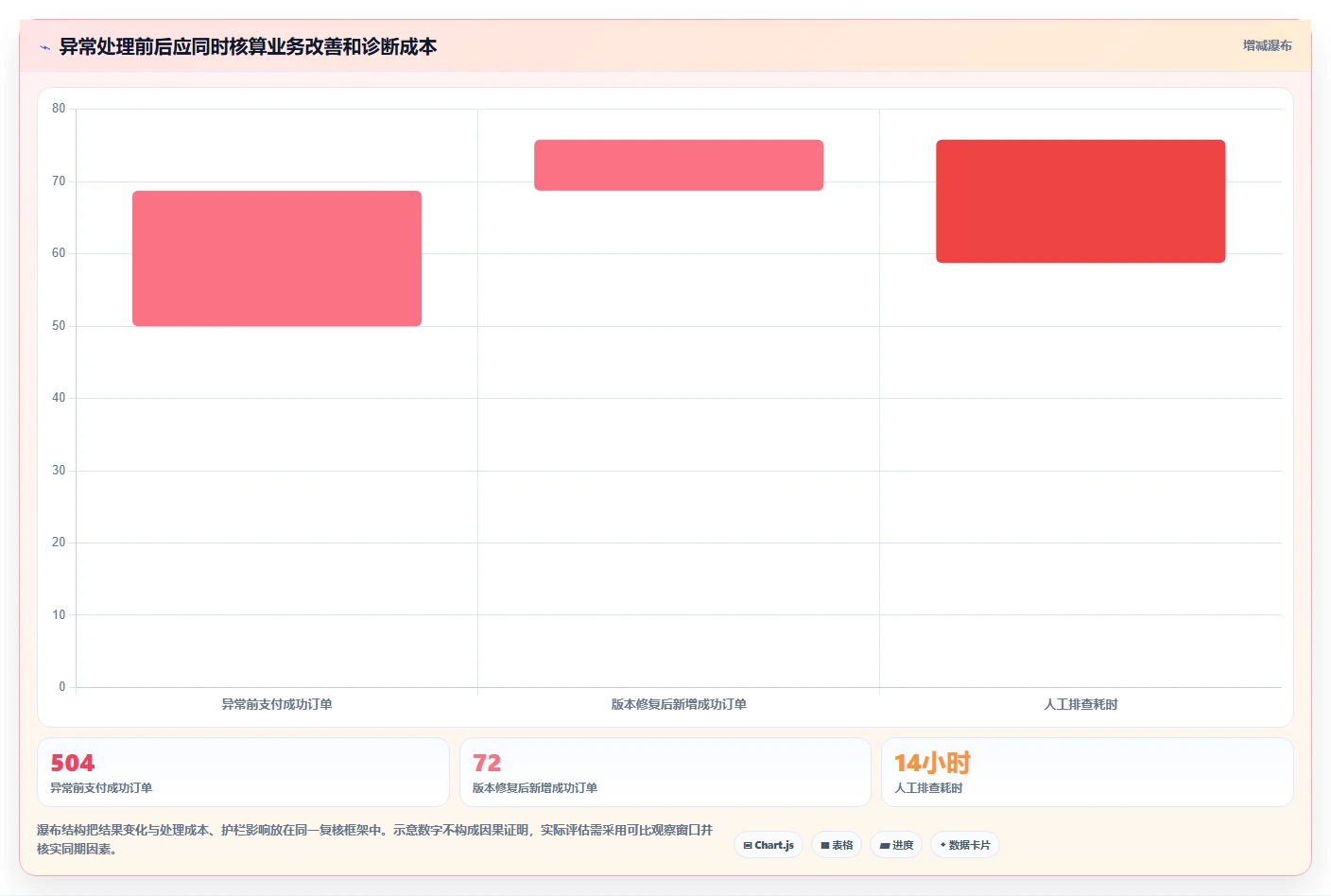Click the y-axis tick label 80

click(59, 109)
